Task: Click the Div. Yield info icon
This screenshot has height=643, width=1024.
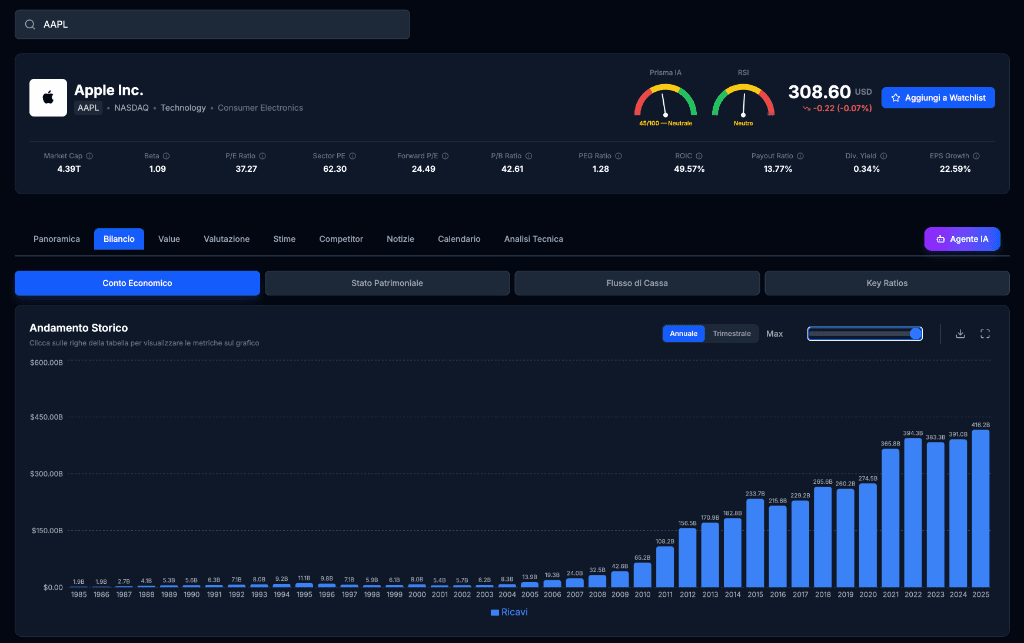Action: (884, 156)
